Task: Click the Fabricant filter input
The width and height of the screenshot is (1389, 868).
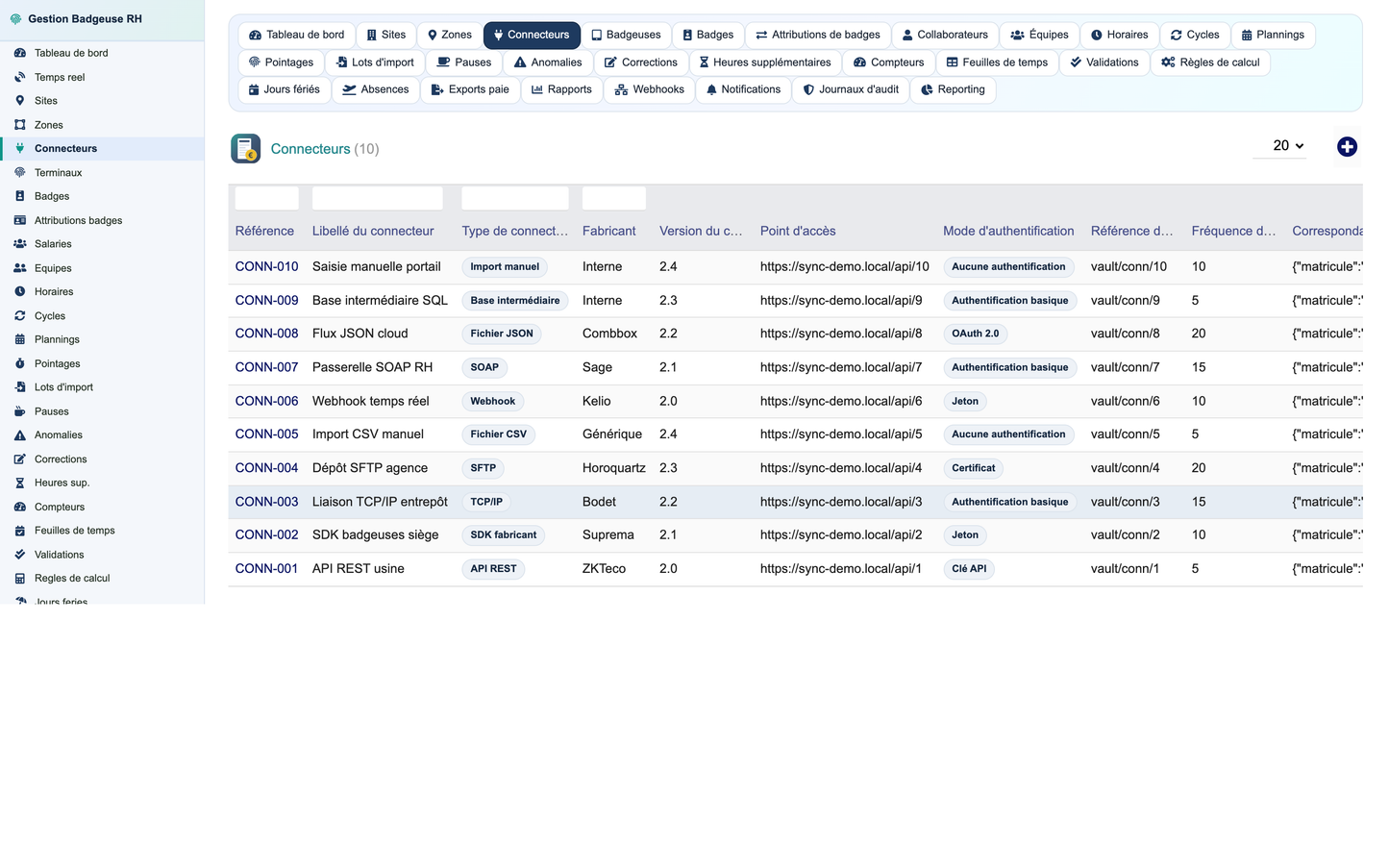Action: click(614, 198)
